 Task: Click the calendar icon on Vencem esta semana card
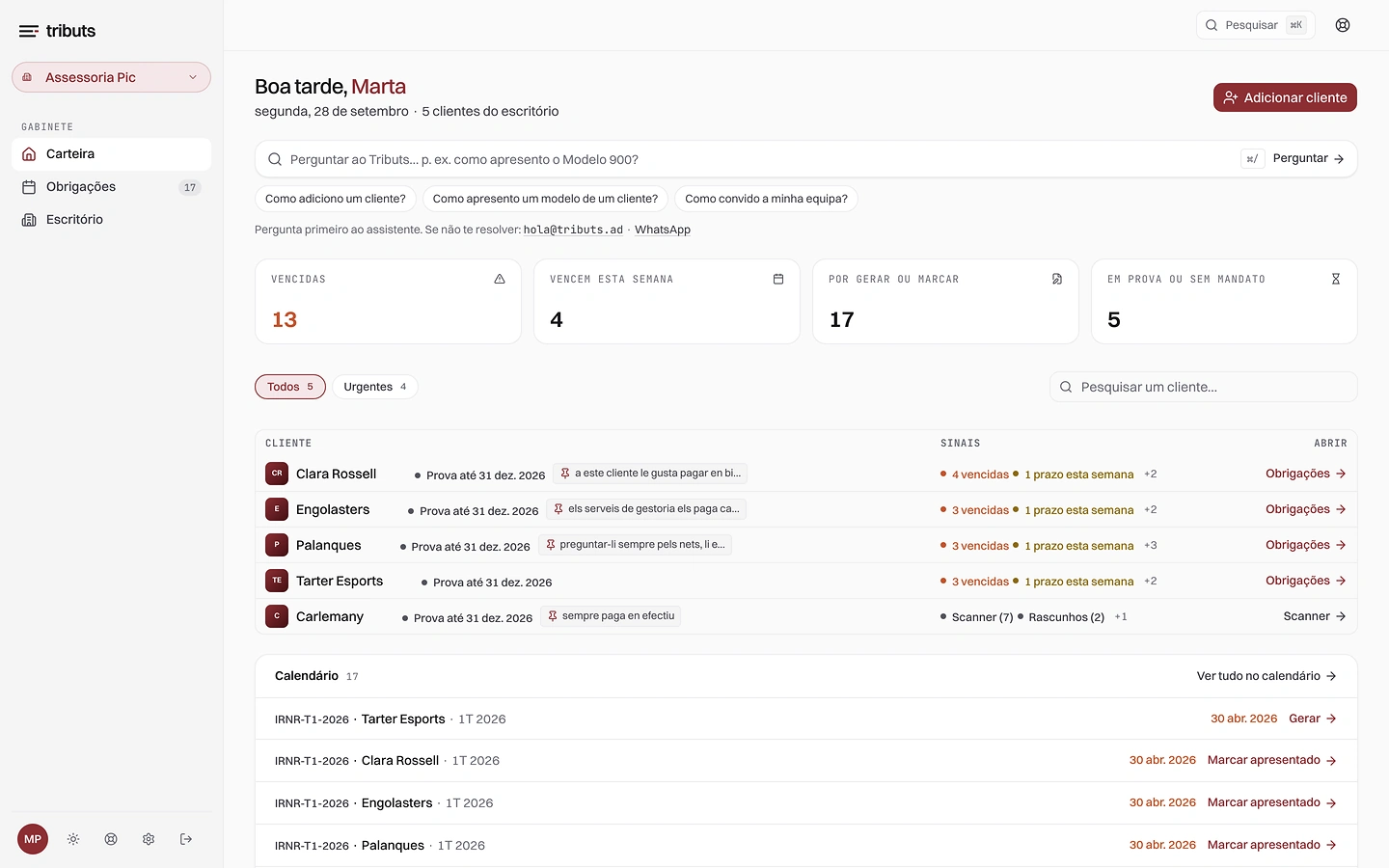[778, 279]
